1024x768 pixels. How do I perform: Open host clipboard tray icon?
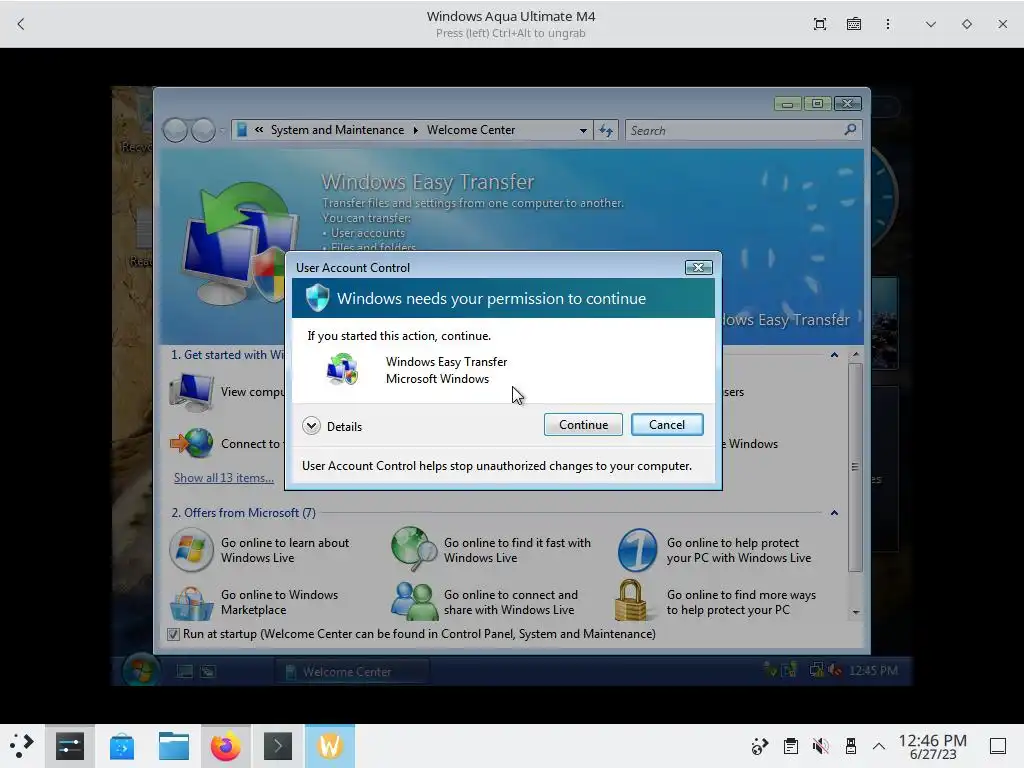(x=791, y=746)
